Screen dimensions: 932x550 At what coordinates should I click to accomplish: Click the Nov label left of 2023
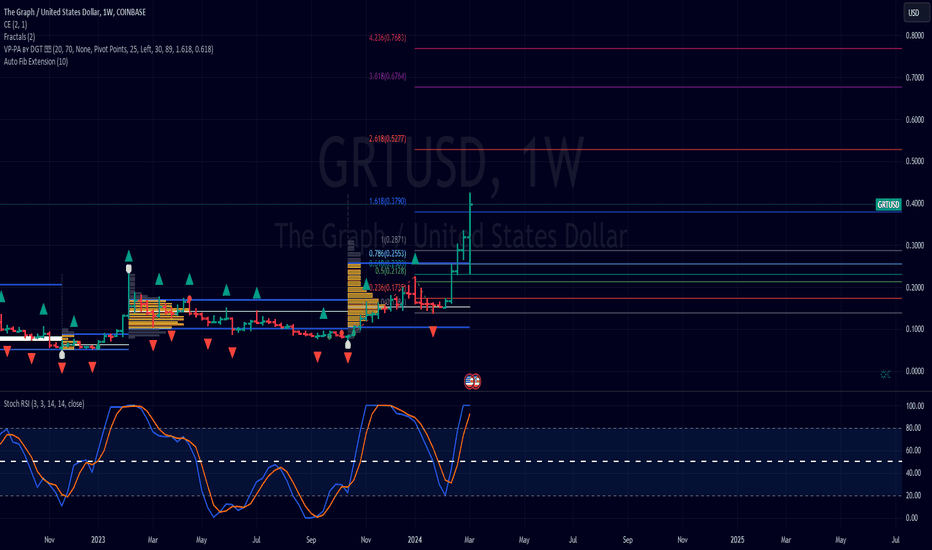coord(49,540)
